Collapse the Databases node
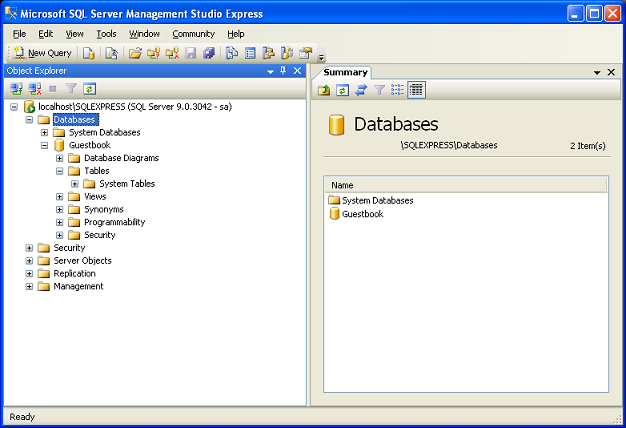The image size is (626, 428). (x=29, y=119)
